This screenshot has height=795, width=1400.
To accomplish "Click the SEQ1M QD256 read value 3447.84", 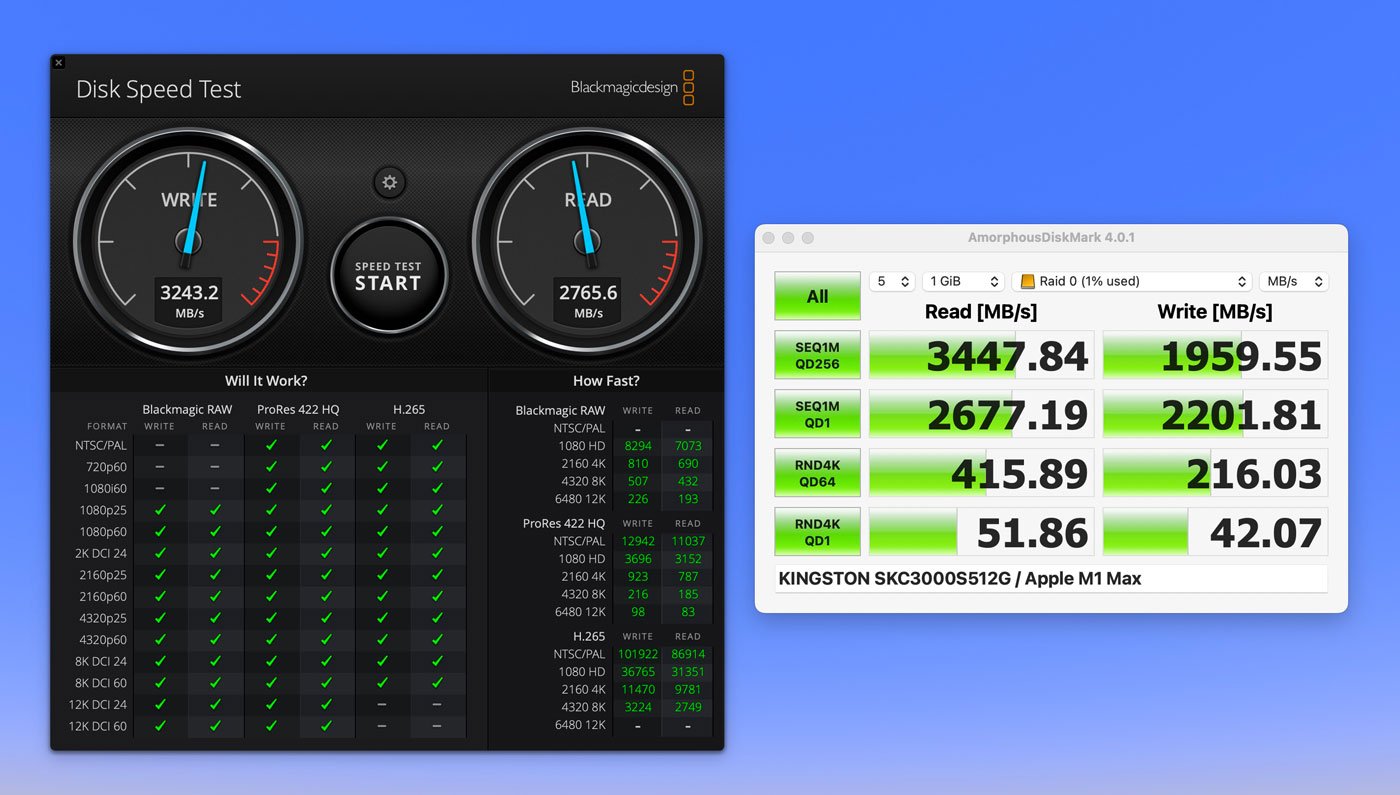I will (981, 355).
